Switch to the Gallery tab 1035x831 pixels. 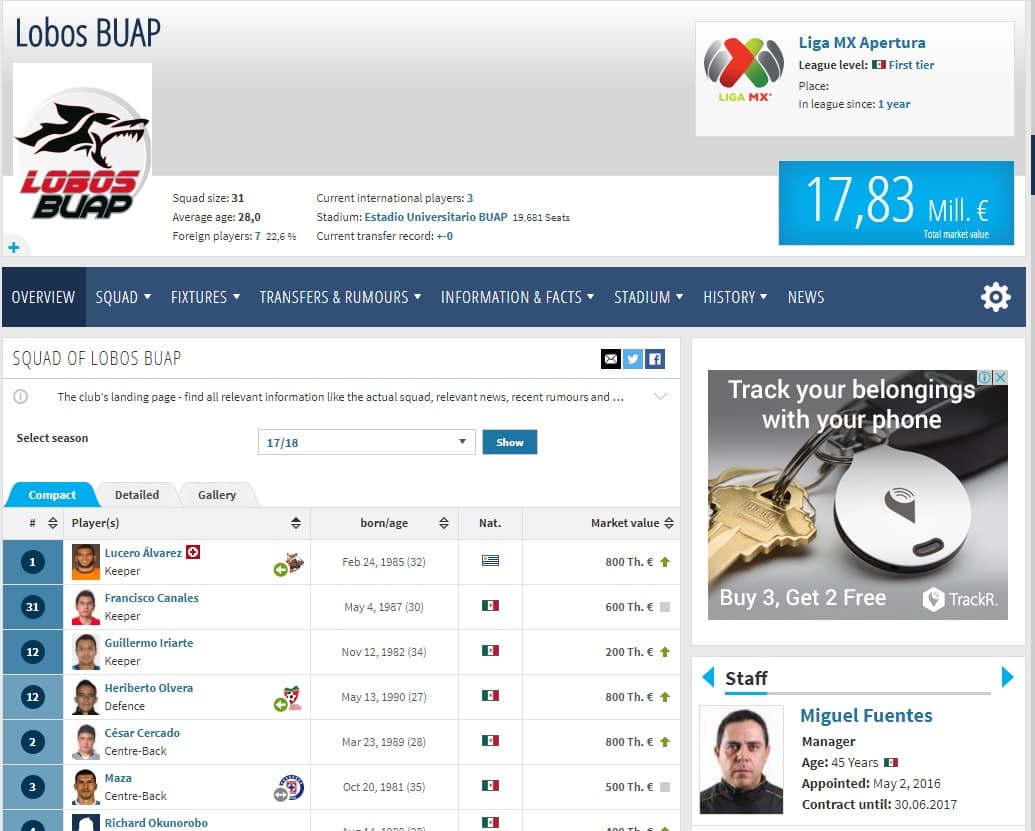[x=217, y=495]
